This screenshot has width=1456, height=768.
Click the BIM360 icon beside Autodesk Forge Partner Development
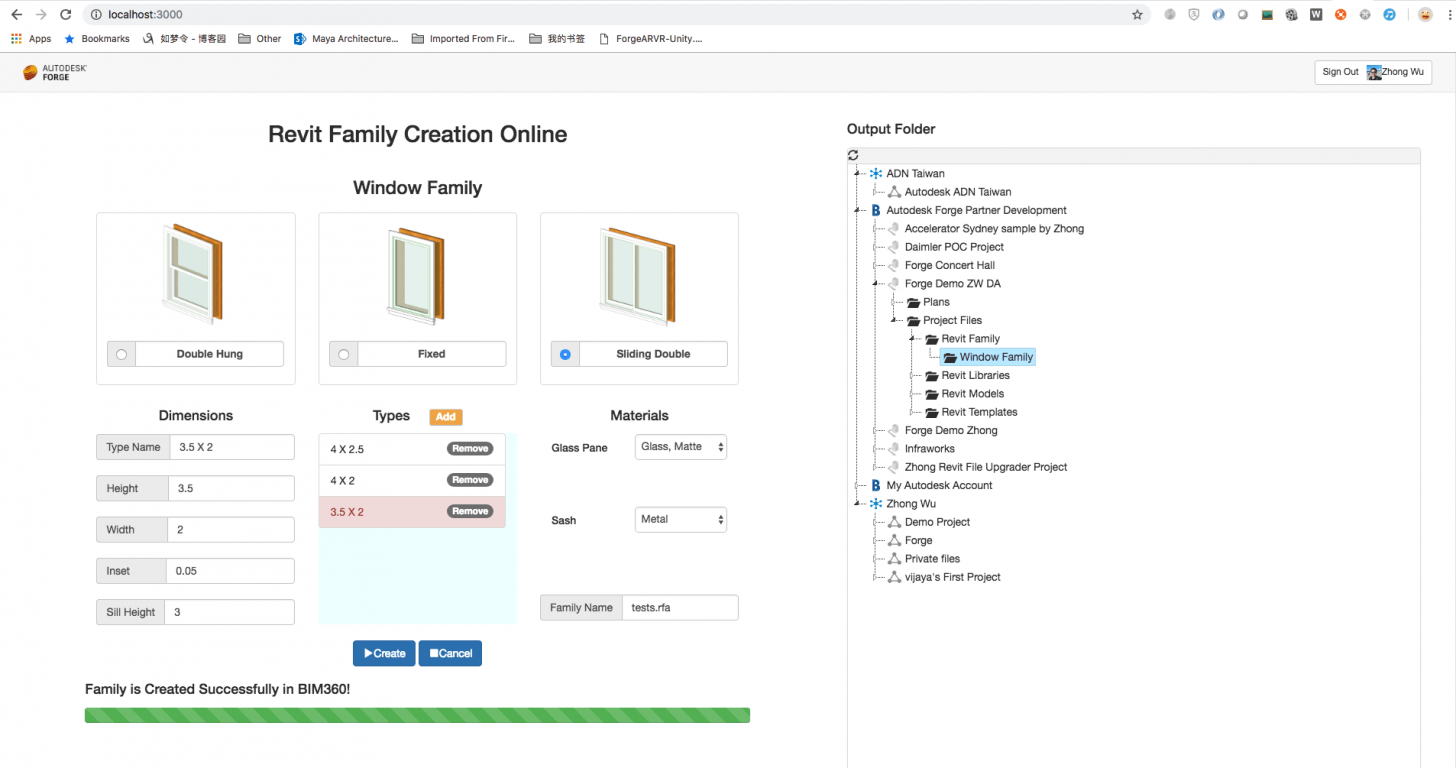(x=875, y=210)
